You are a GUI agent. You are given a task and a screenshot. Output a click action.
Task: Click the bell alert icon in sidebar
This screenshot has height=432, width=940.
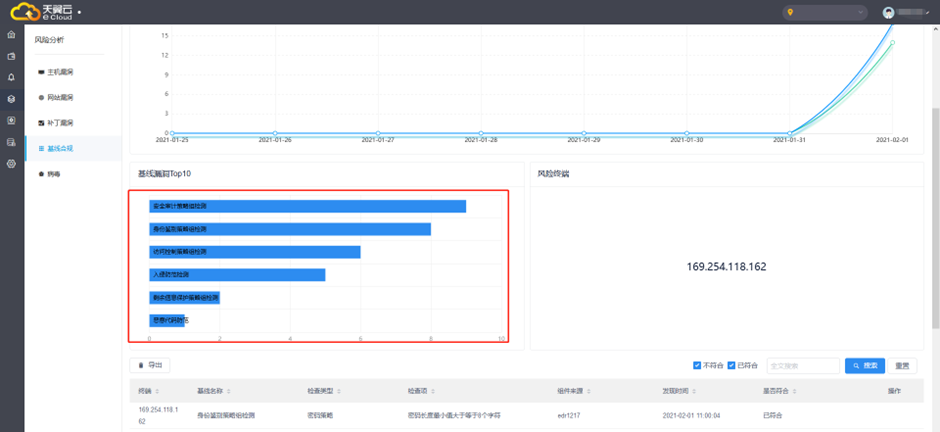pyautogui.click(x=11, y=77)
